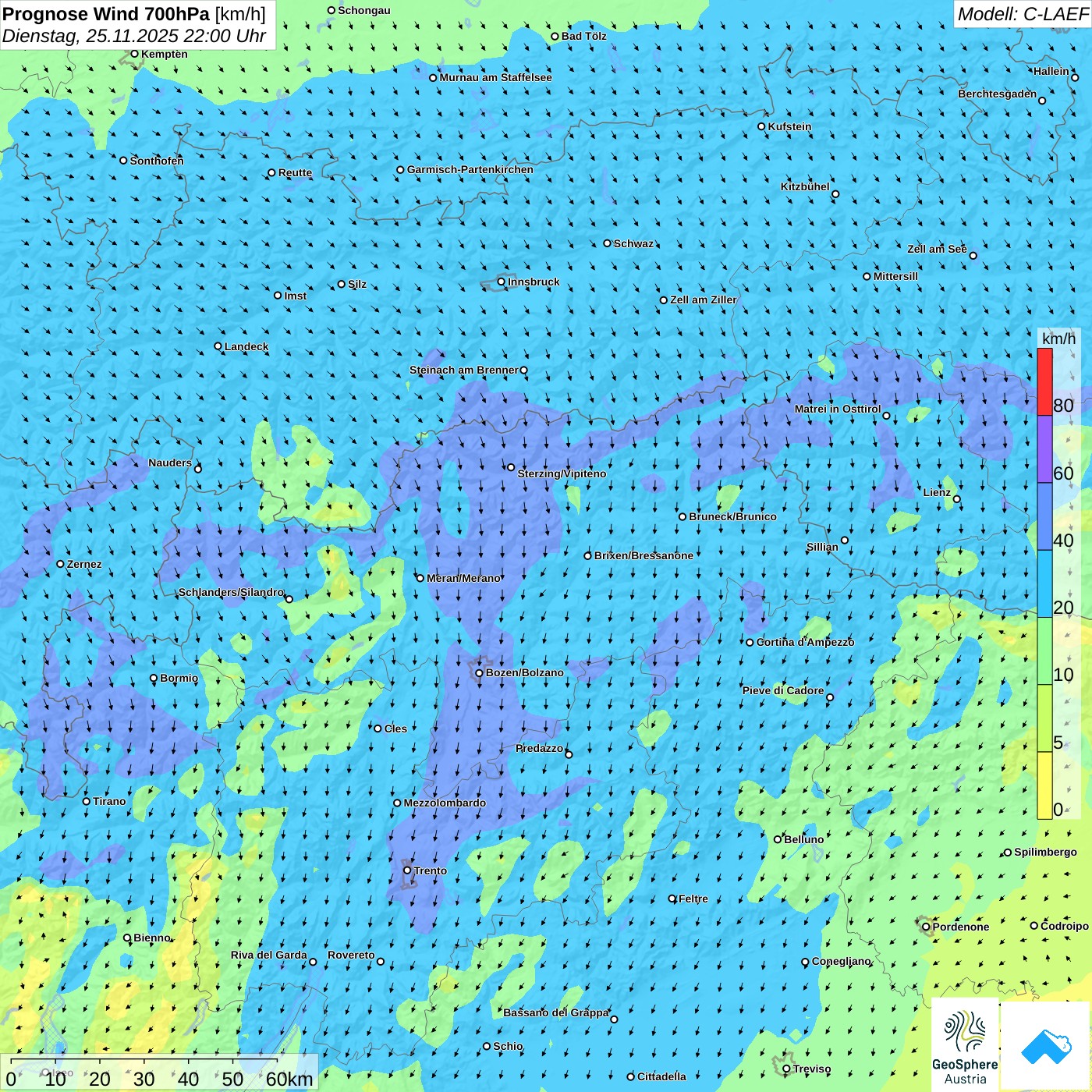Screen dimensions: 1092x1092
Task: Click the 'Cles' label
Action: [395, 729]
